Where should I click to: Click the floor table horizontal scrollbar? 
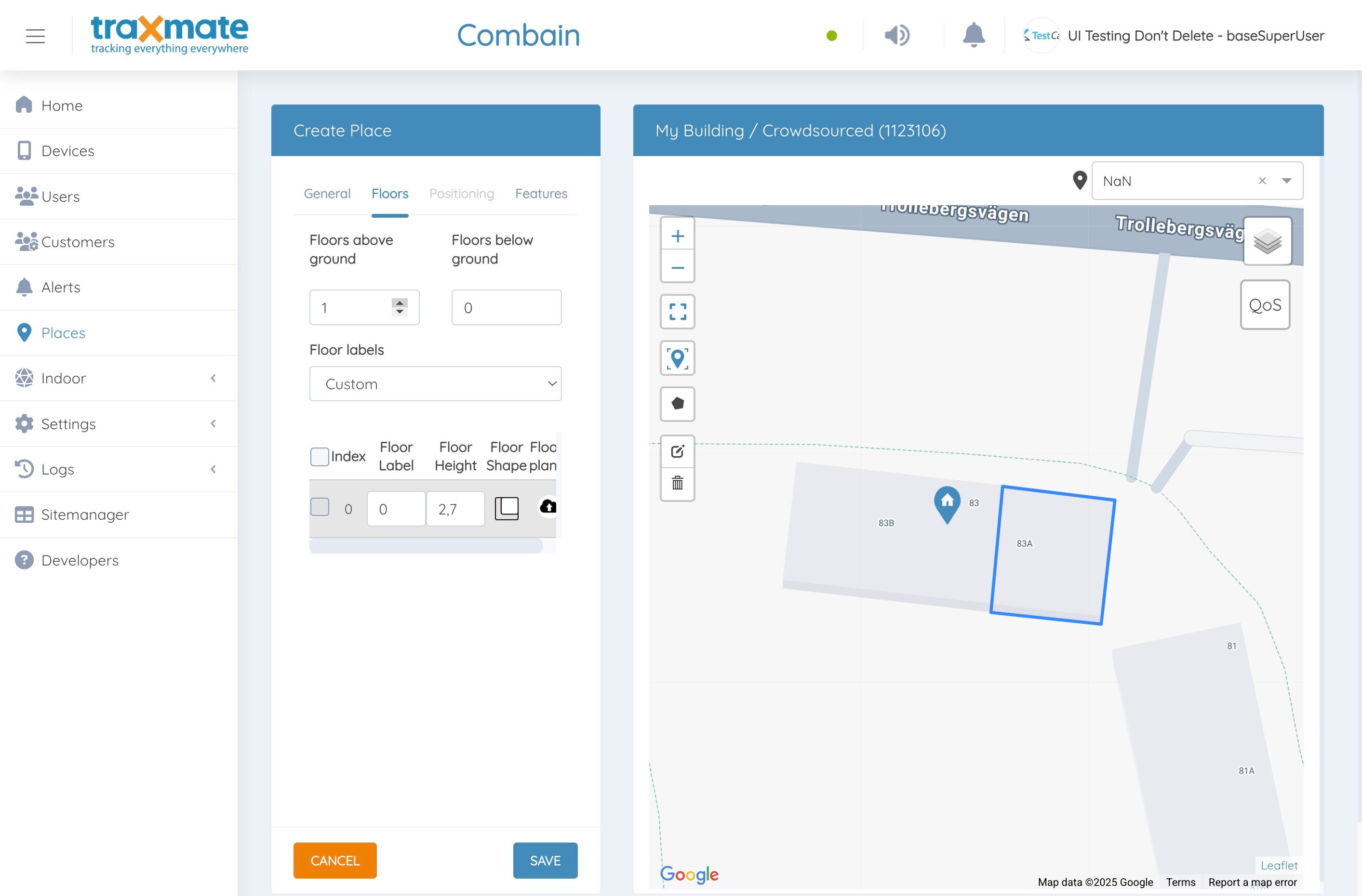(x=426, y=546)
